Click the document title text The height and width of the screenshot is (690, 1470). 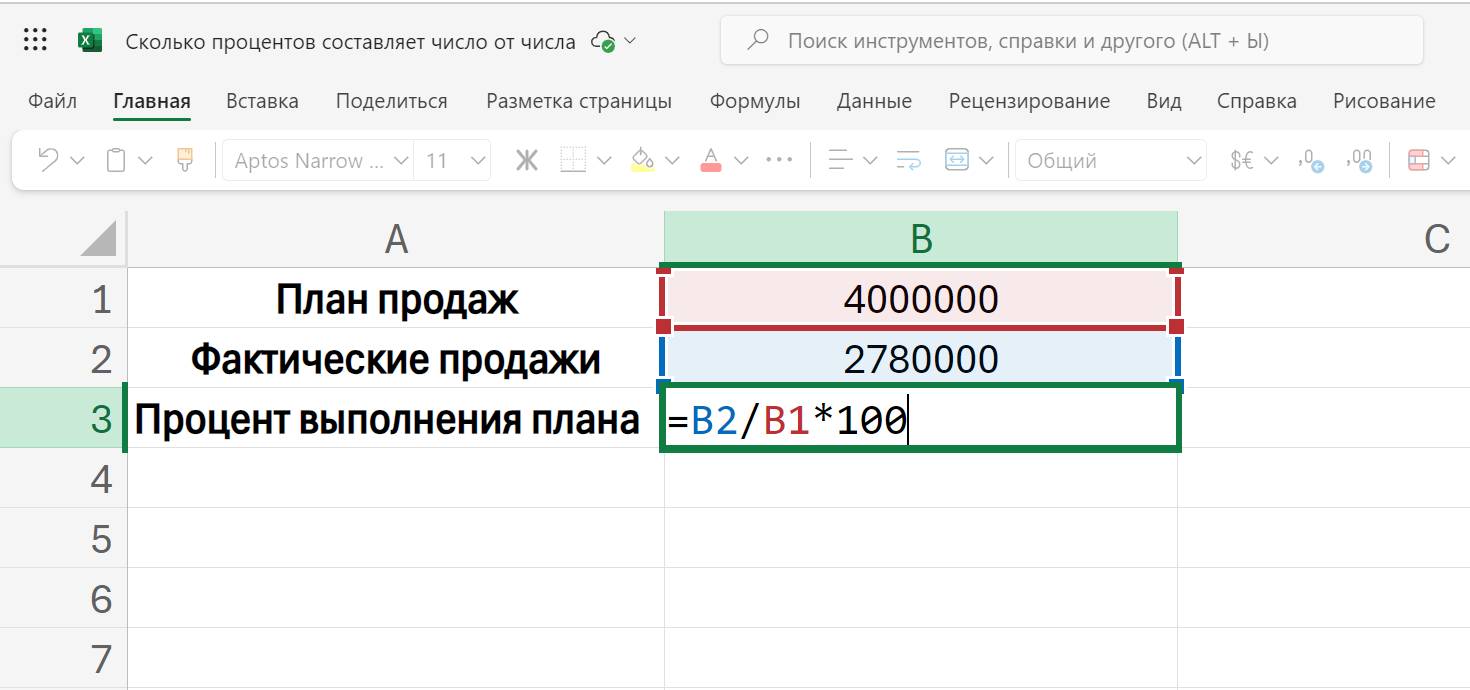point(351,42)
